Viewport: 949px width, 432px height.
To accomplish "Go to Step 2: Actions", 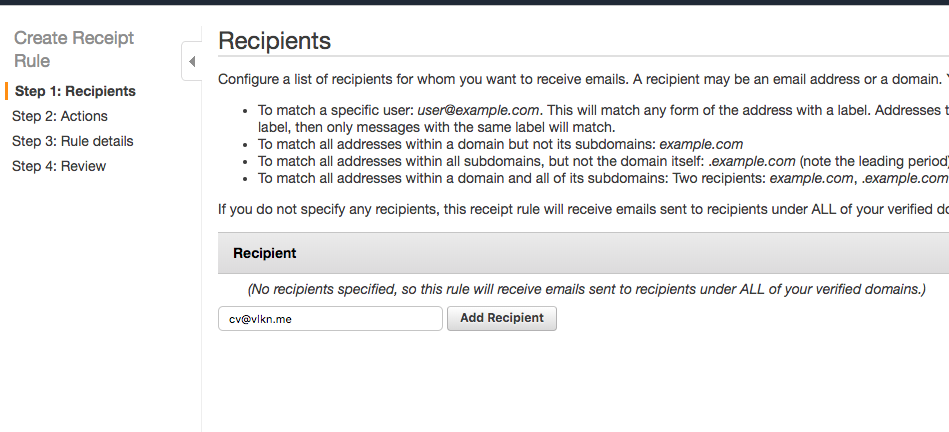I will pos(60,116).
